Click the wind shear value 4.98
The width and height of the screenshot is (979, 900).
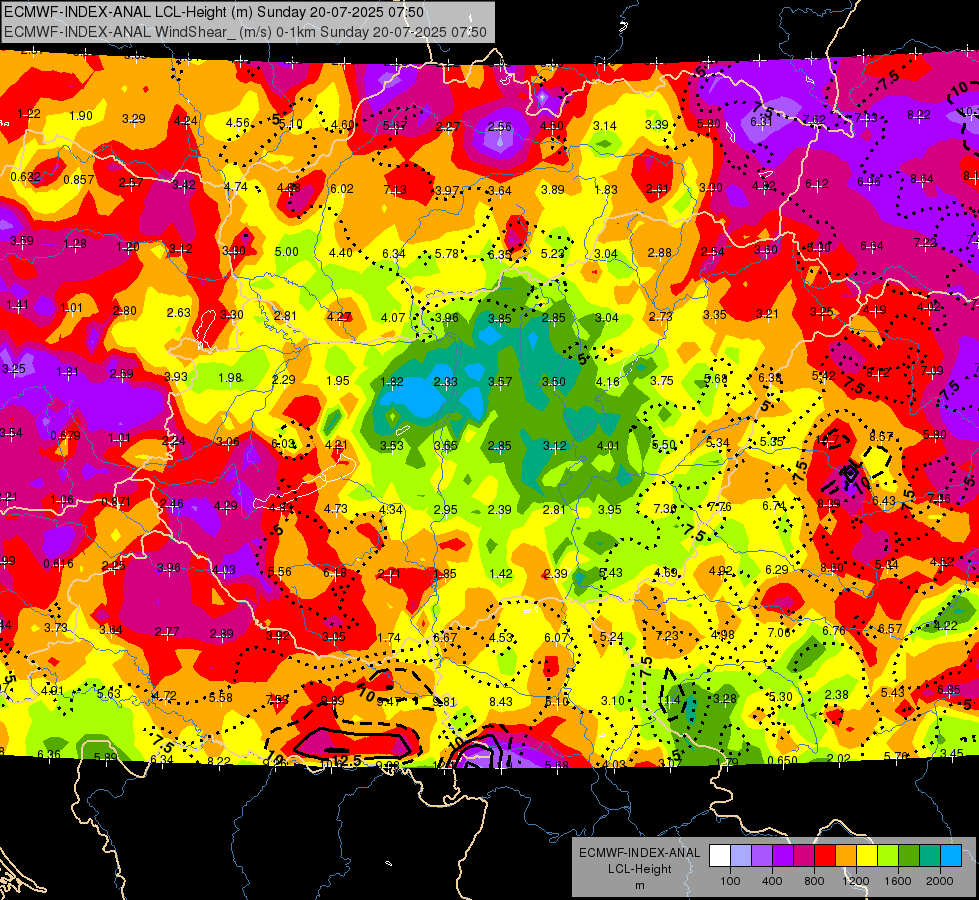723,635
